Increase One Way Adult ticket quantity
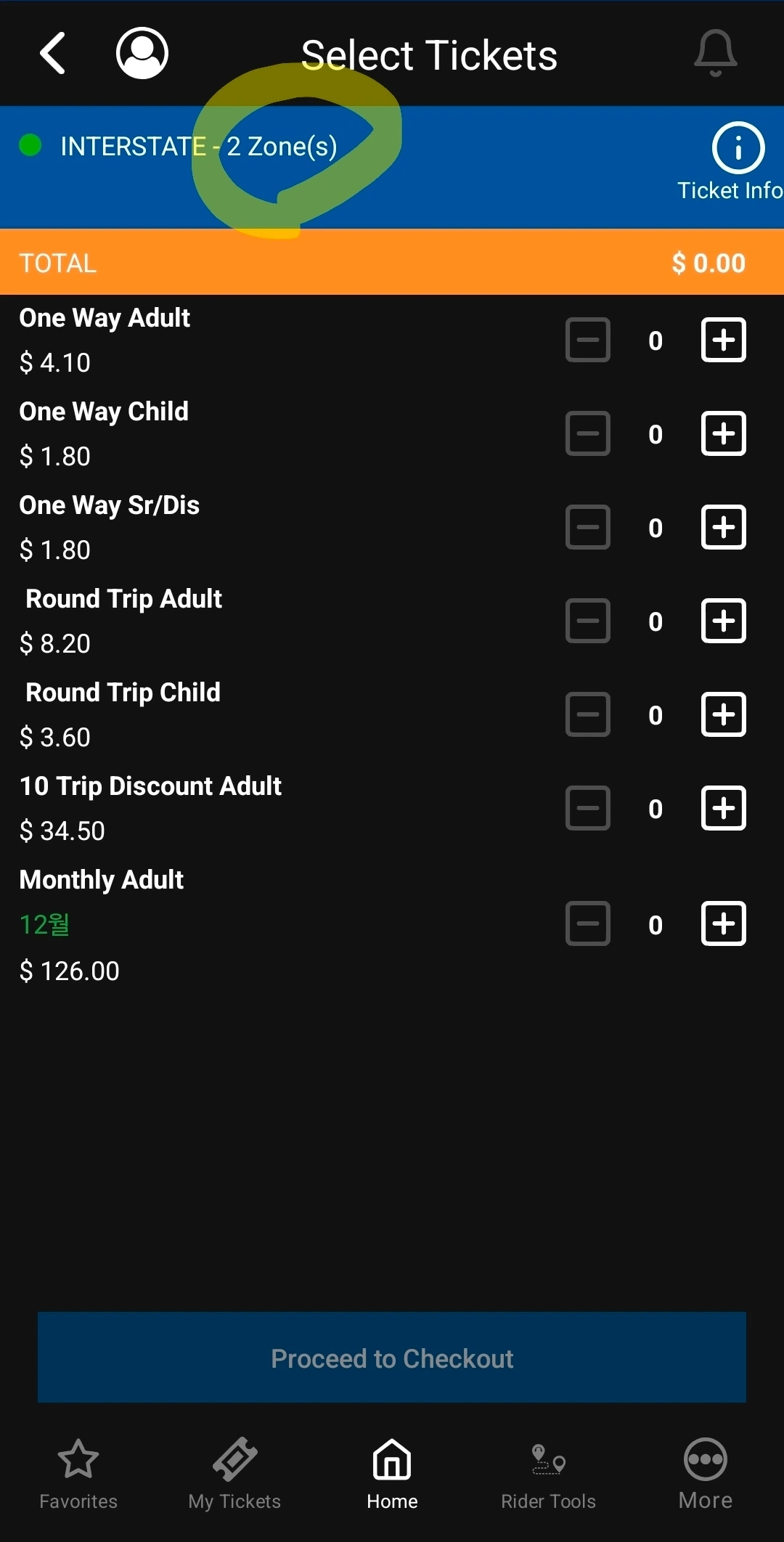 click(x=724, y=340)
